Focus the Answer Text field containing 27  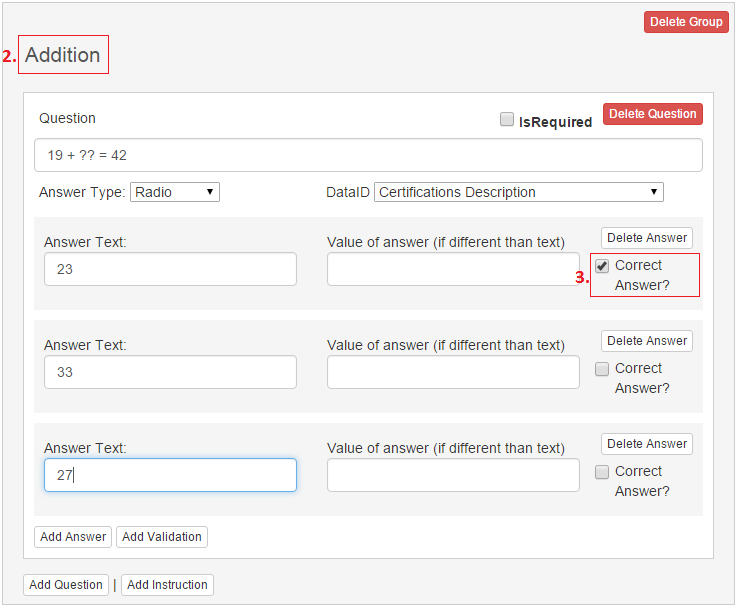pyautogui.click(x=170, y=475)
